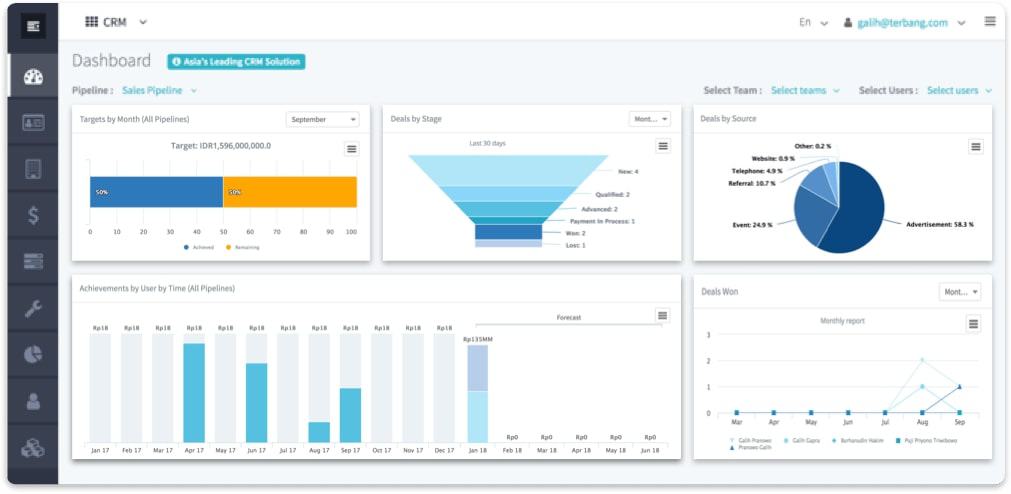Click Forecast label in achievements chart
Viewport: 1011px width, 494px height.
click(x=569, y=317)
